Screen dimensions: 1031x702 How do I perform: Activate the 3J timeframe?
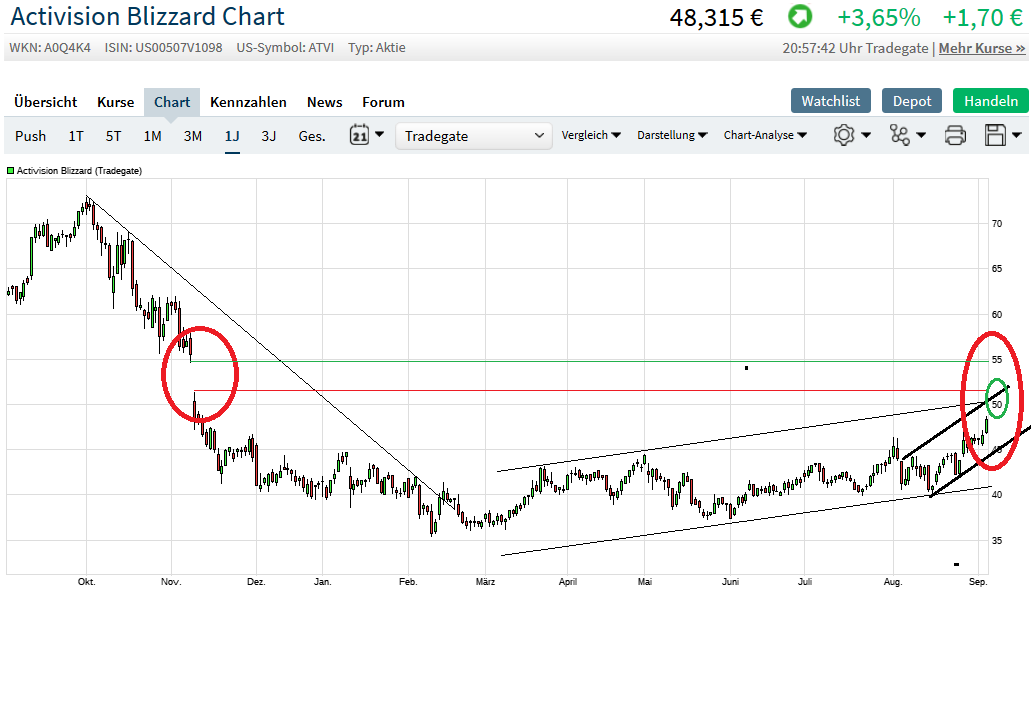point(268,135)
